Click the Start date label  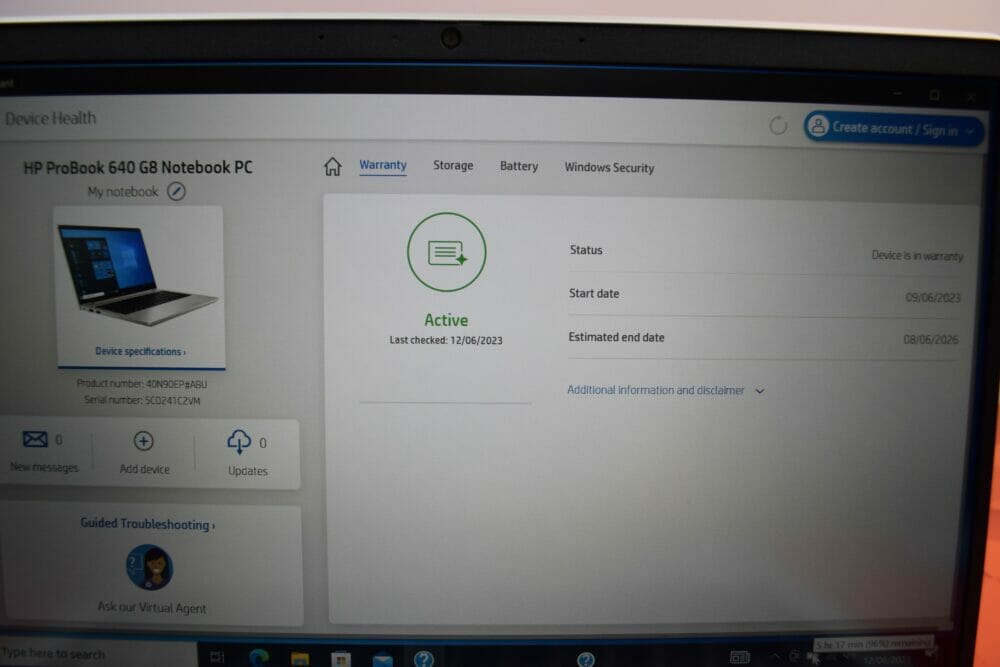tap(594, 293)
